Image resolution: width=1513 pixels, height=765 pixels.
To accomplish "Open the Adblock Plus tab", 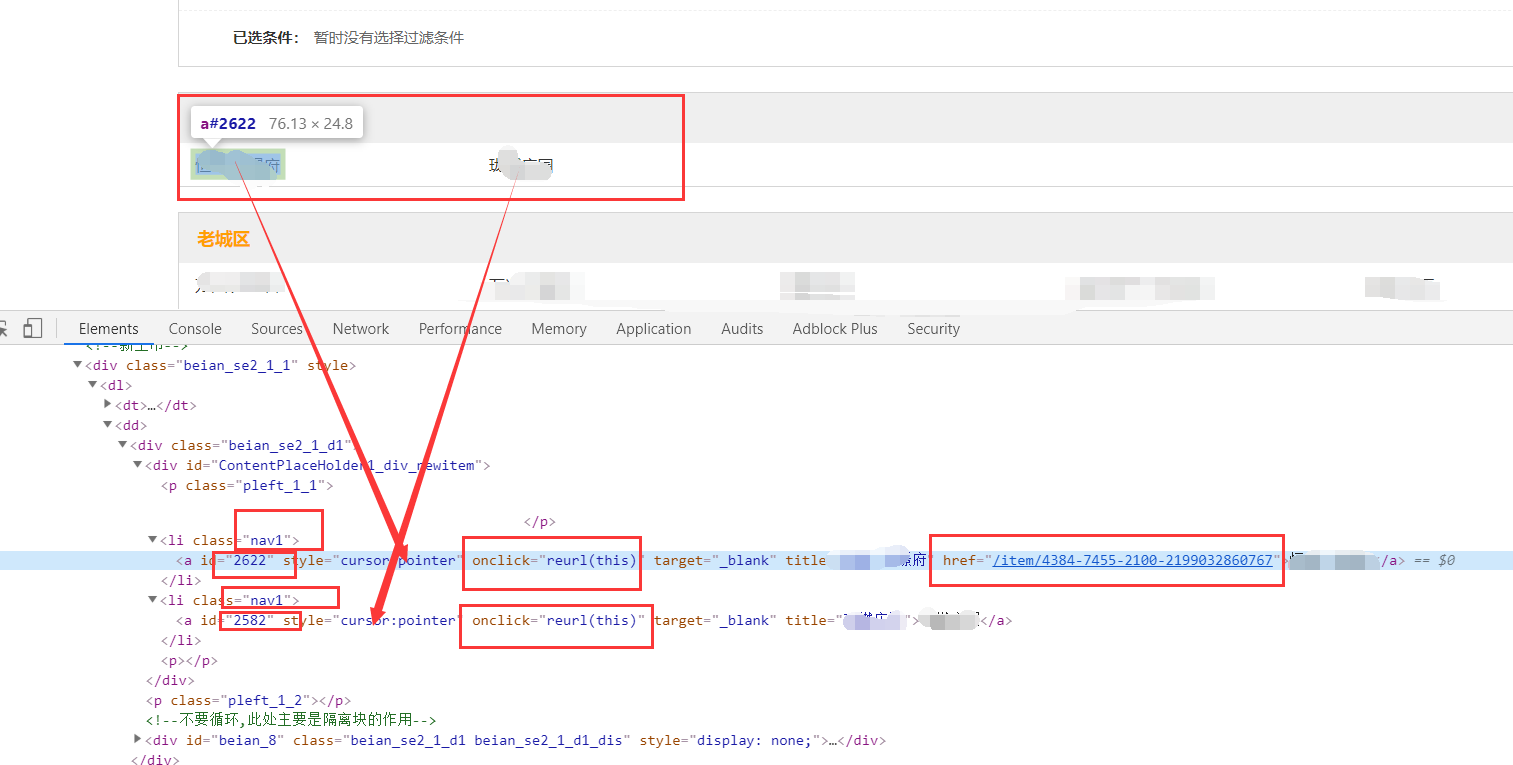I will [x=835, y=328].
